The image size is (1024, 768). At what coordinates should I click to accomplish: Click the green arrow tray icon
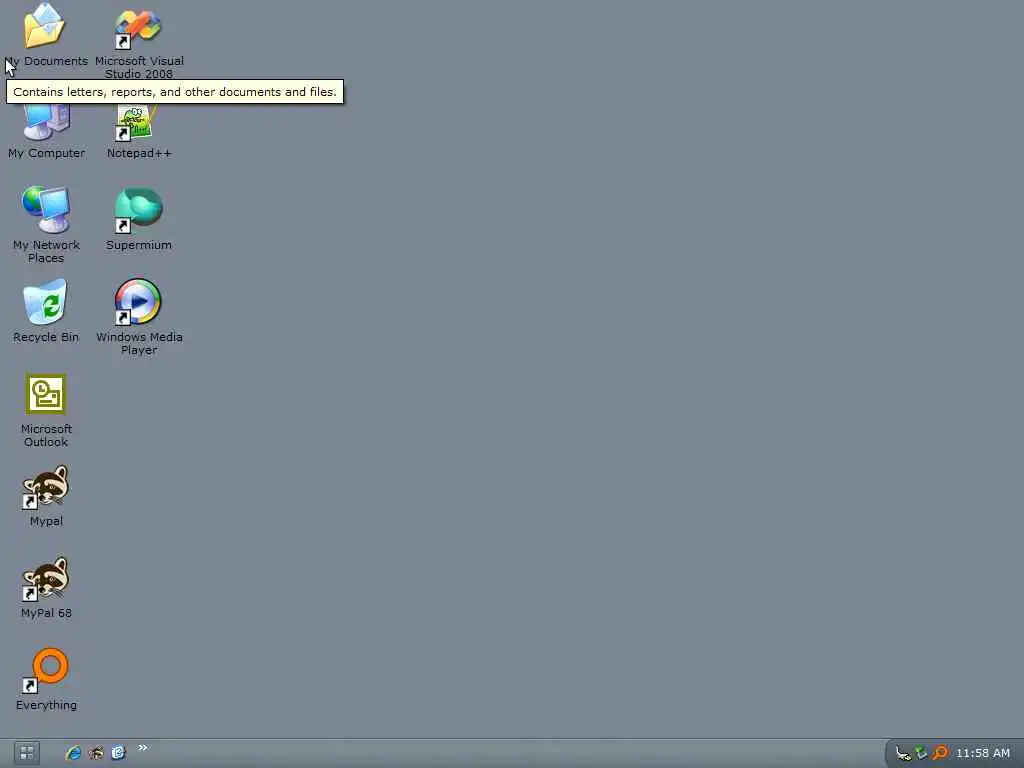coord(921,753)
